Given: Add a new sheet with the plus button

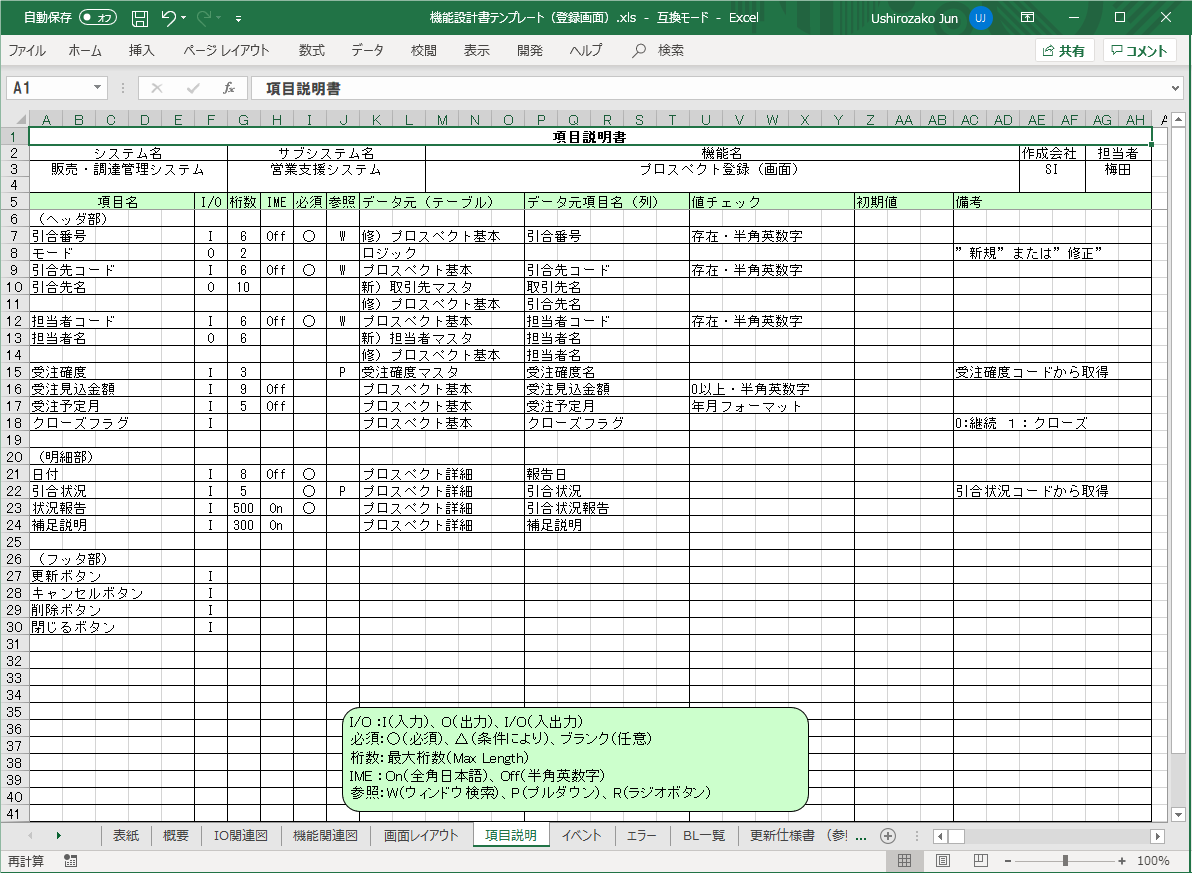Looking at the screenshot, I should [887, 835].
